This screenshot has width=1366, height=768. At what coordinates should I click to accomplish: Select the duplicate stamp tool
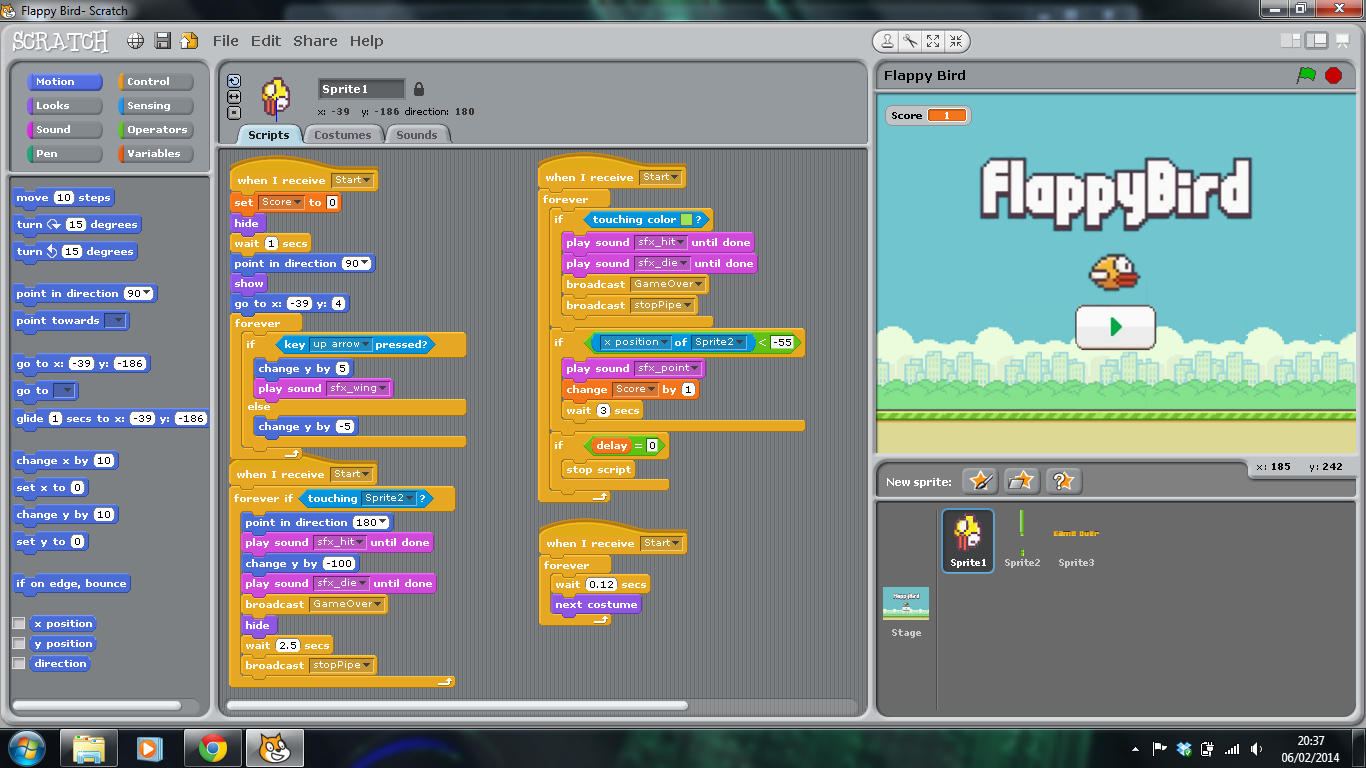[x=887, y=41]
